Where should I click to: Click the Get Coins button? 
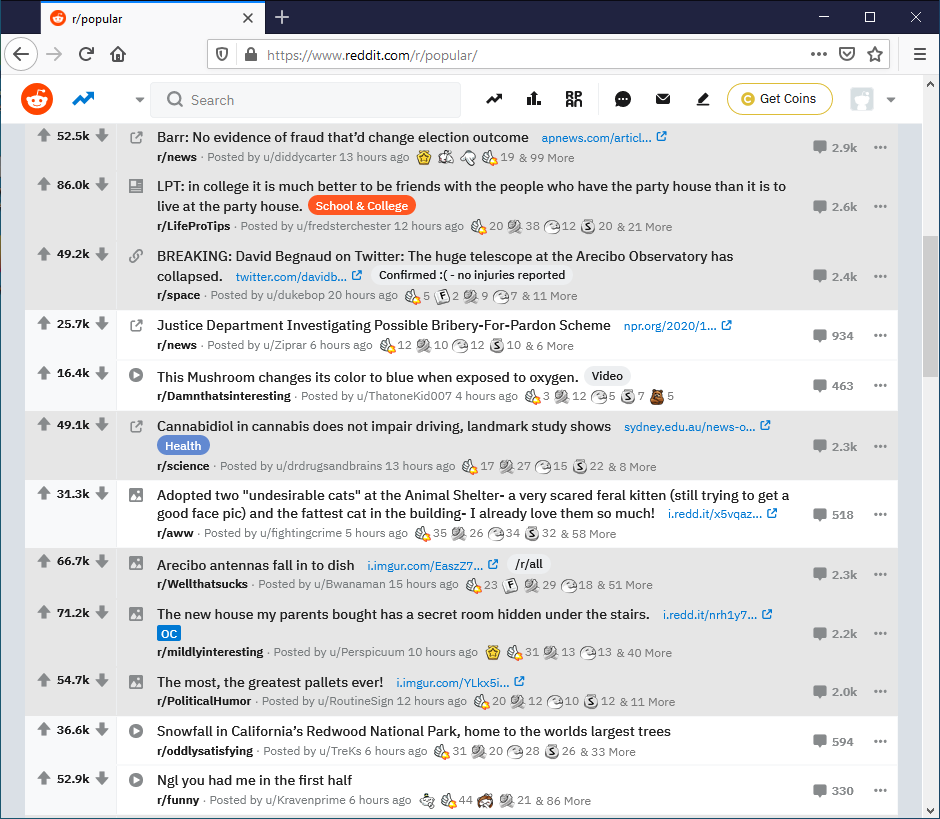(779, 99)
